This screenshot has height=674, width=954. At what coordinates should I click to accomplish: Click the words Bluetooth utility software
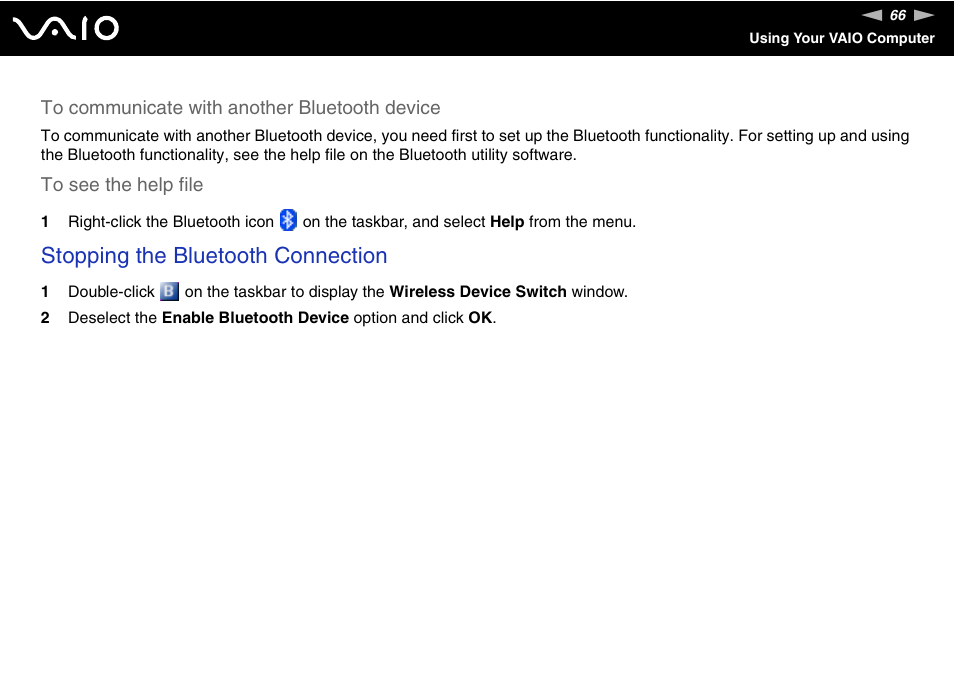[487, 155]
